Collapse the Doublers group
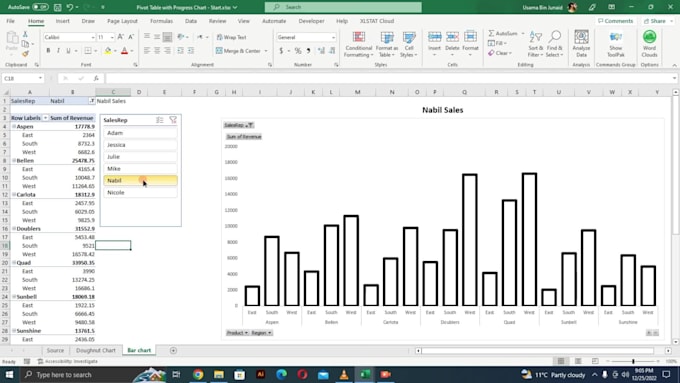 14,229
